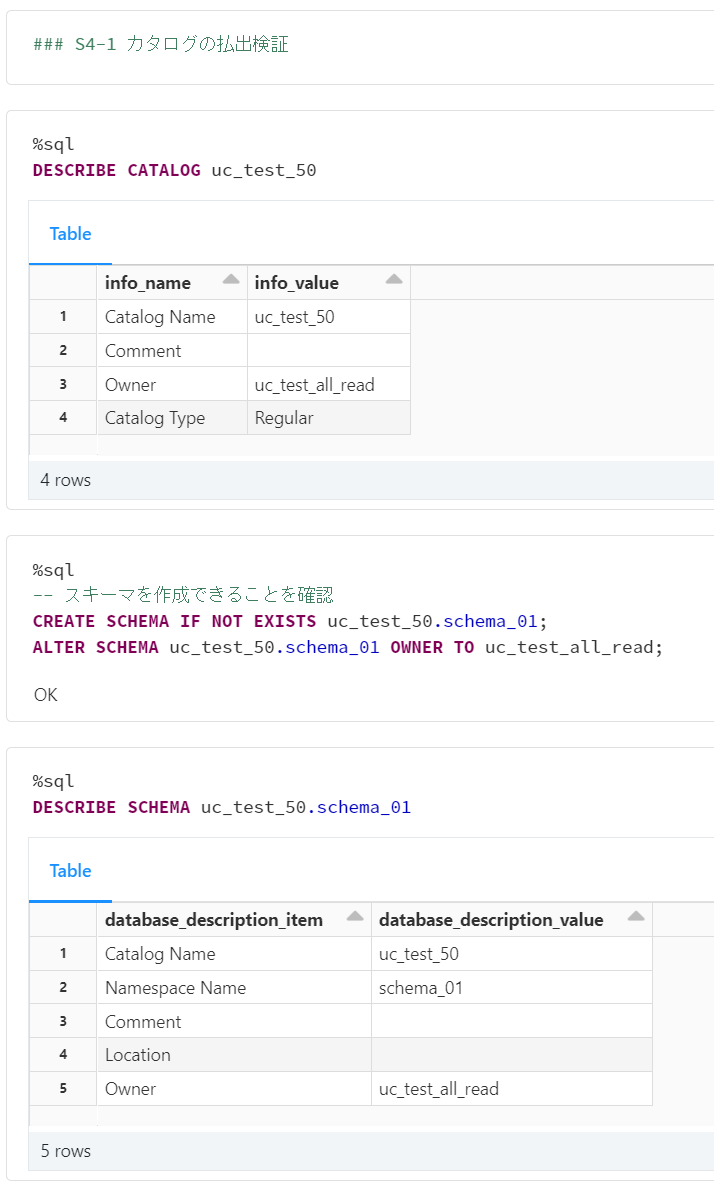Click the 'Catalog Type' cell
Image resolution: width=714 pixels, height=1192 pixels.
[x=172, y=418]
